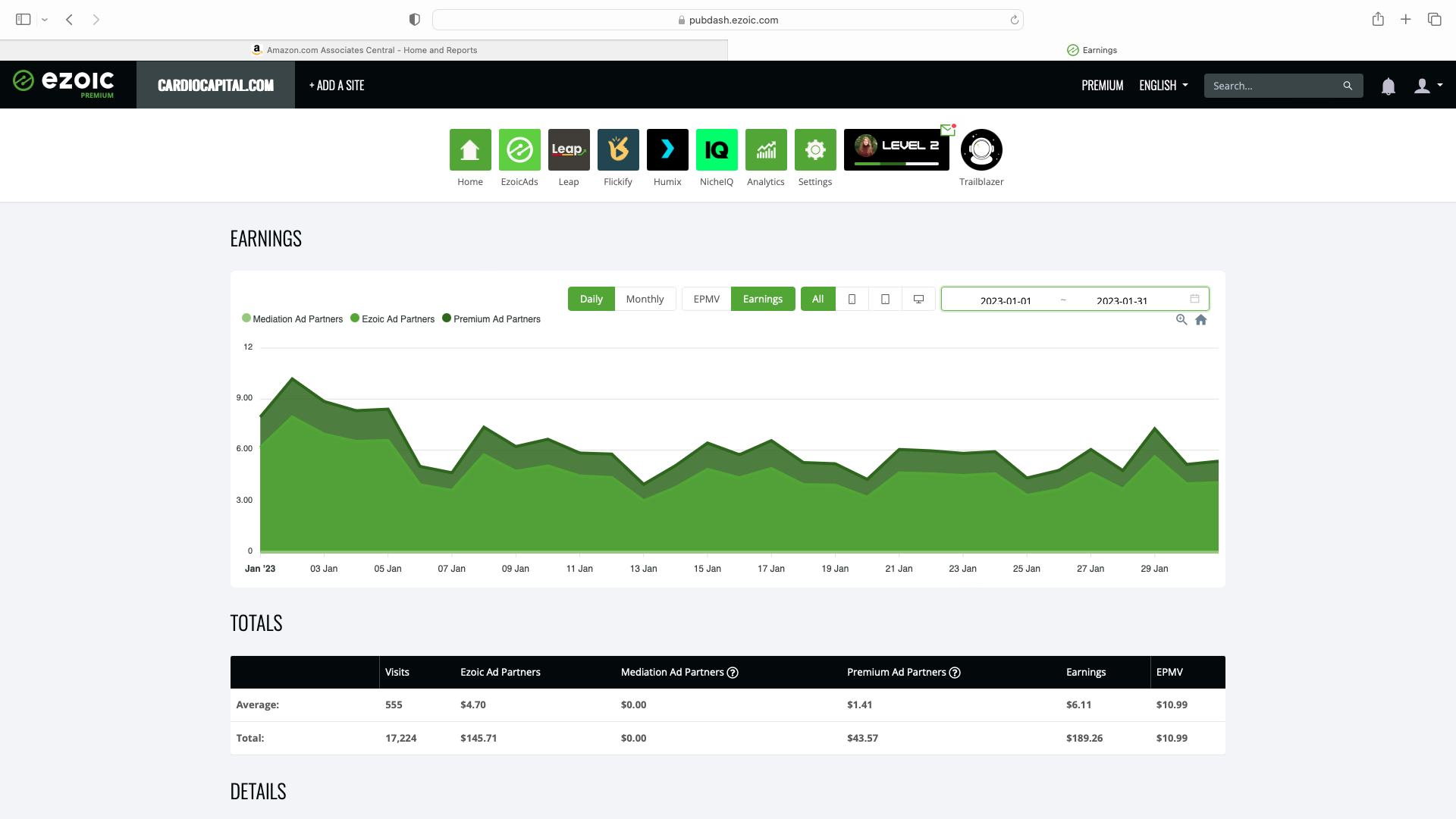Click the Ezoic Ad Partners column header
The image size is (1456, 819).
pos(500,673)
